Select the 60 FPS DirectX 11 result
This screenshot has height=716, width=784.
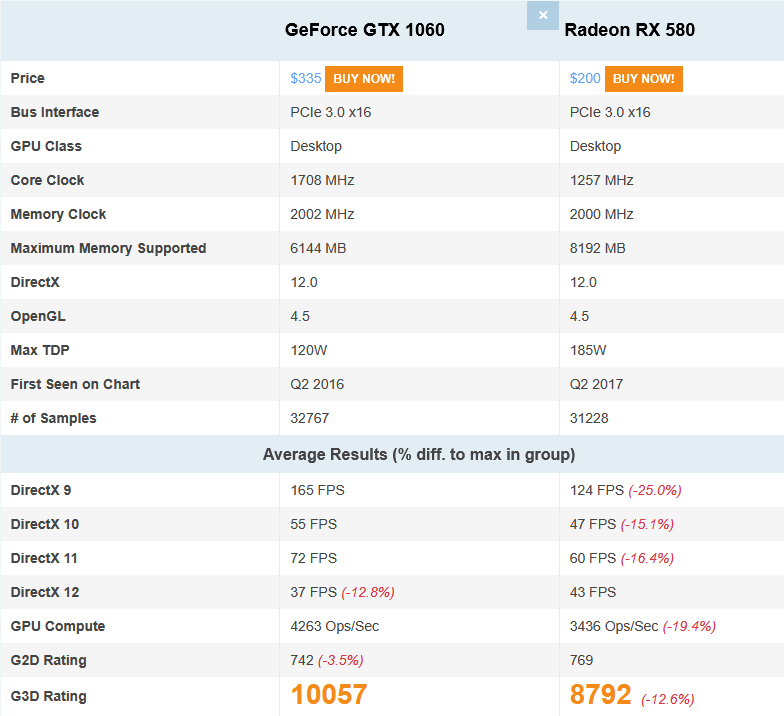(x=593, y=558)
